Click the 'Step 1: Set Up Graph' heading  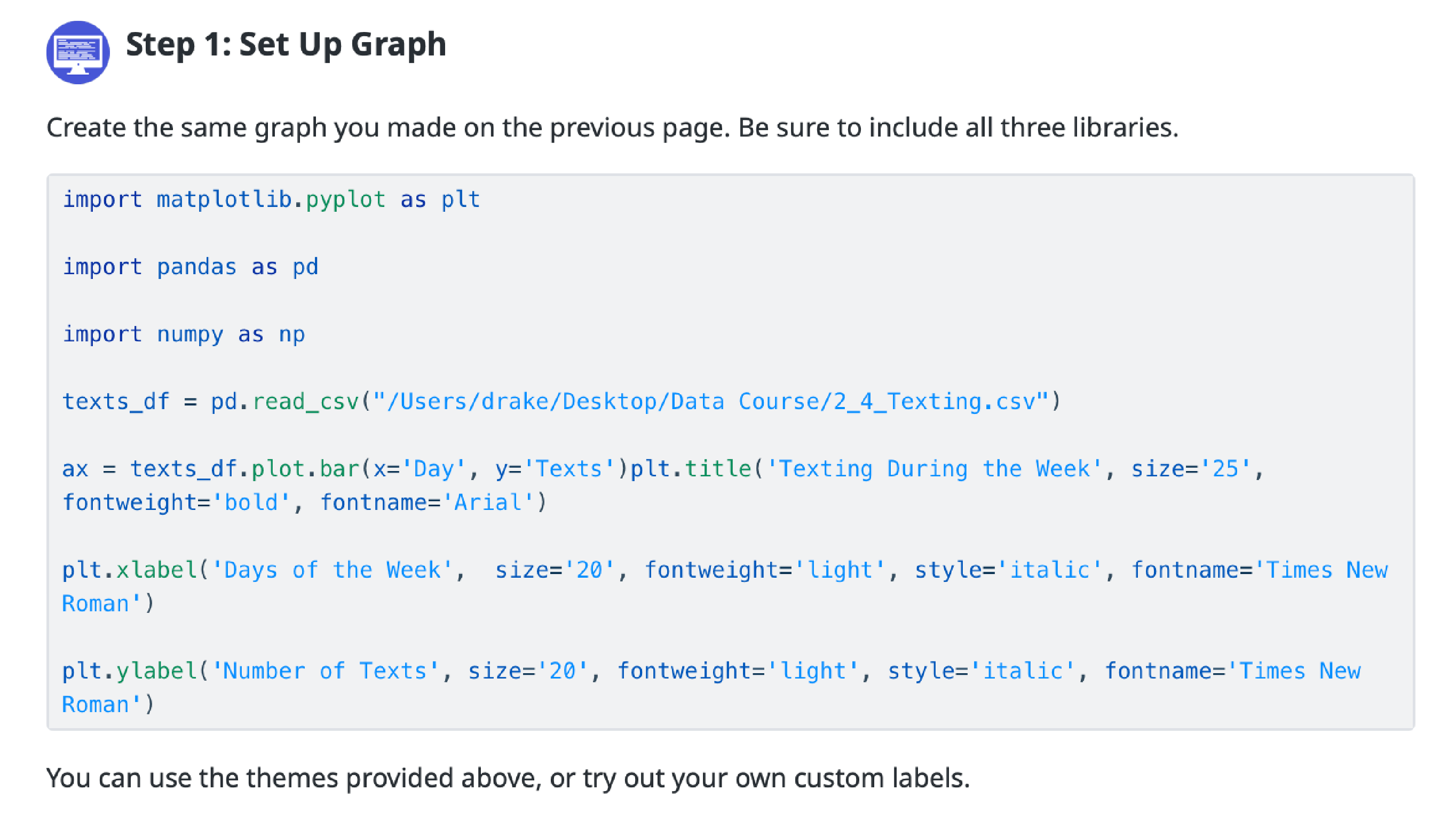click(286, 44)
